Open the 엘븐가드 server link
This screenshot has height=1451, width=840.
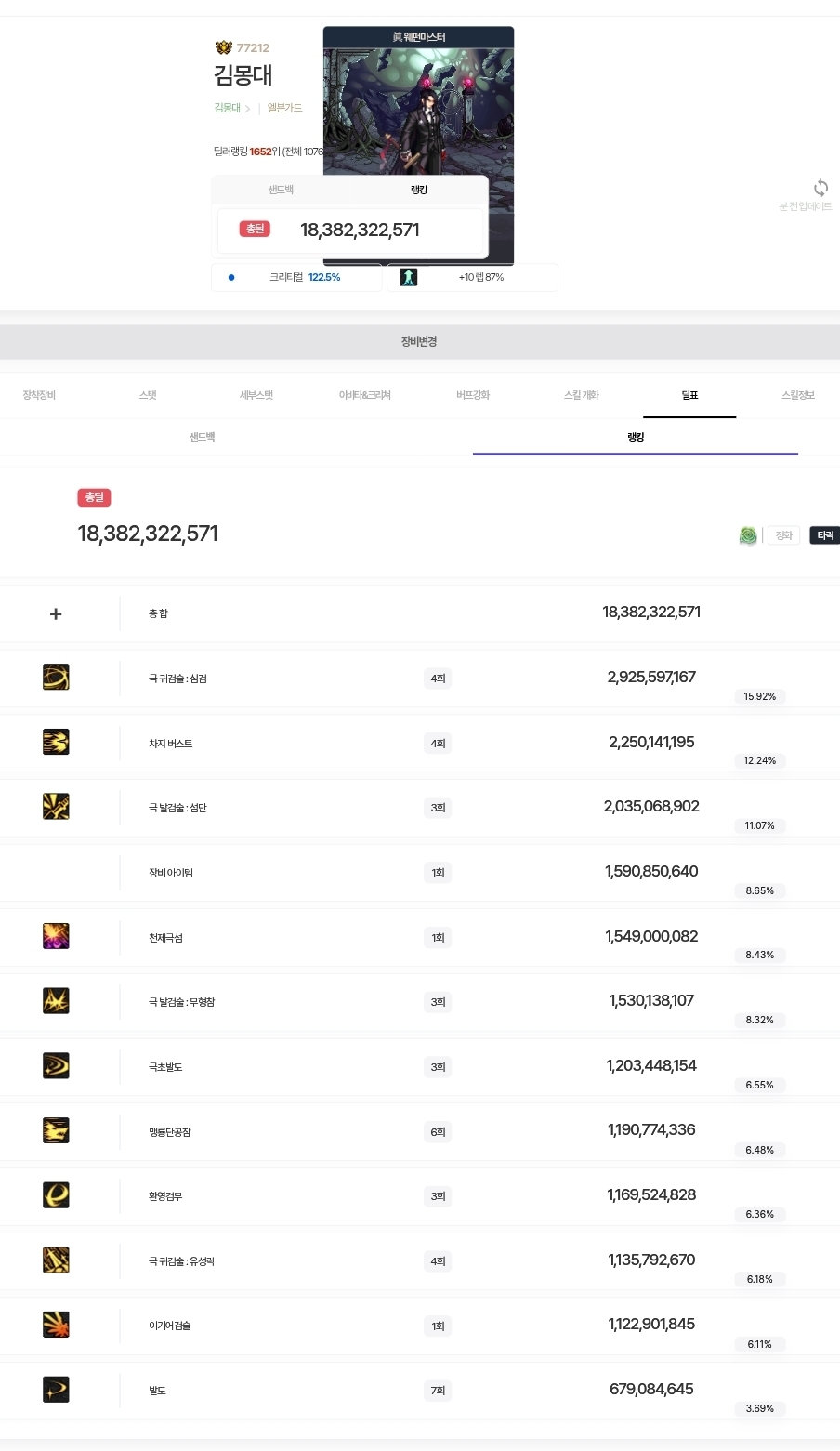[284, 108]
